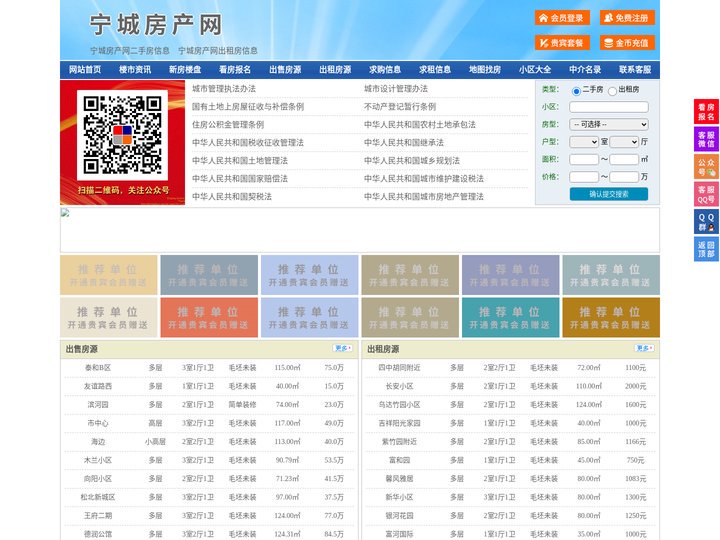Image resolution: width=720 pixels, height=540 pixels.
Task: Click the QQ群 floating sidebar icon
Action: pyautogui.click(x=706, y=222)
